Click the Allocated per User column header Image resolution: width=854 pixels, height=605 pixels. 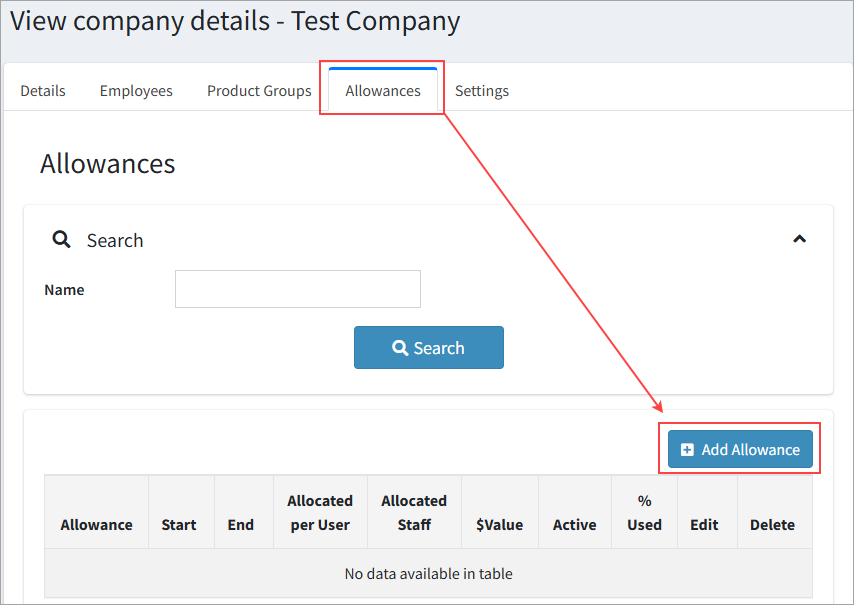click(x=320, y=512)
